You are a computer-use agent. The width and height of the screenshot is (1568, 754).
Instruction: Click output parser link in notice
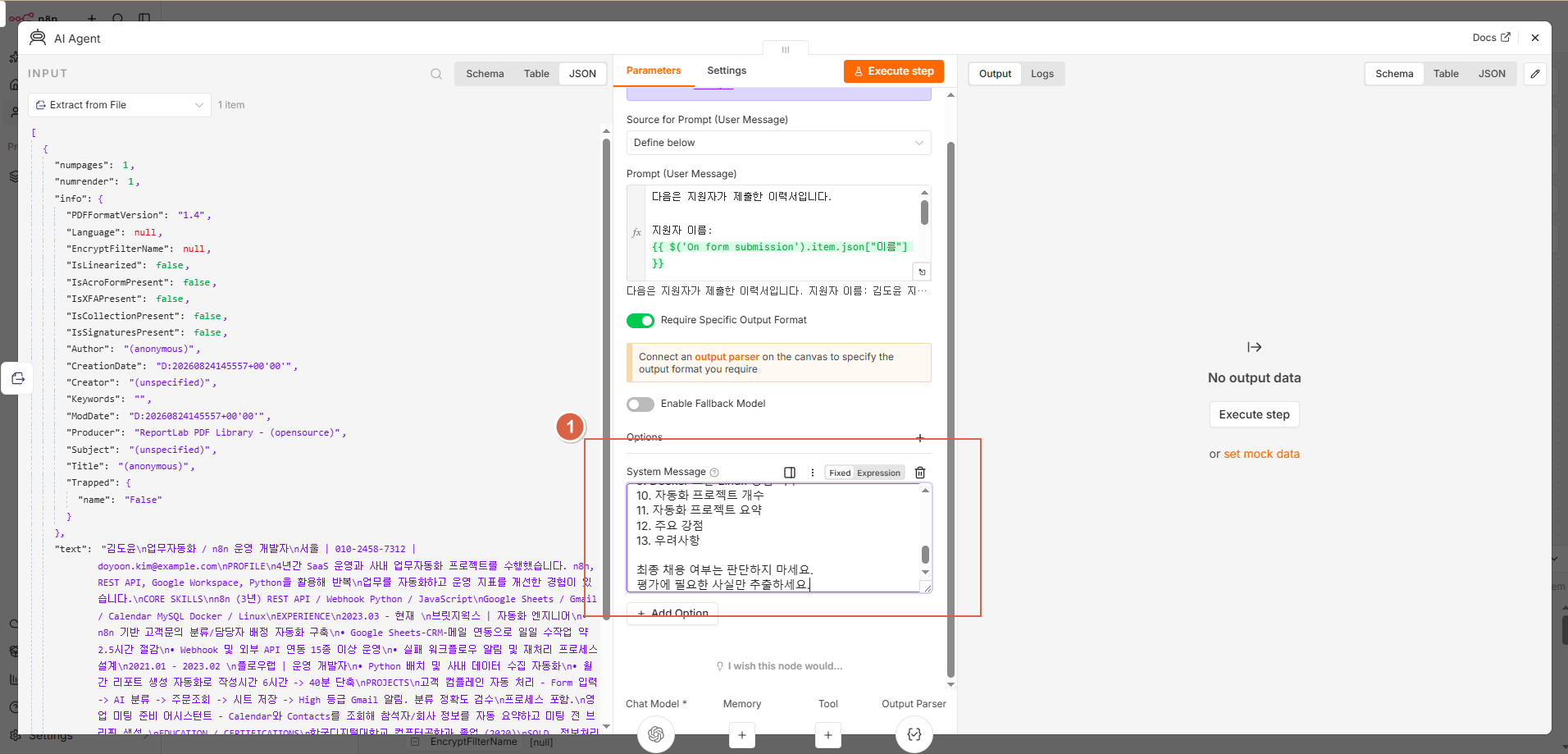[x=727, y=357]
